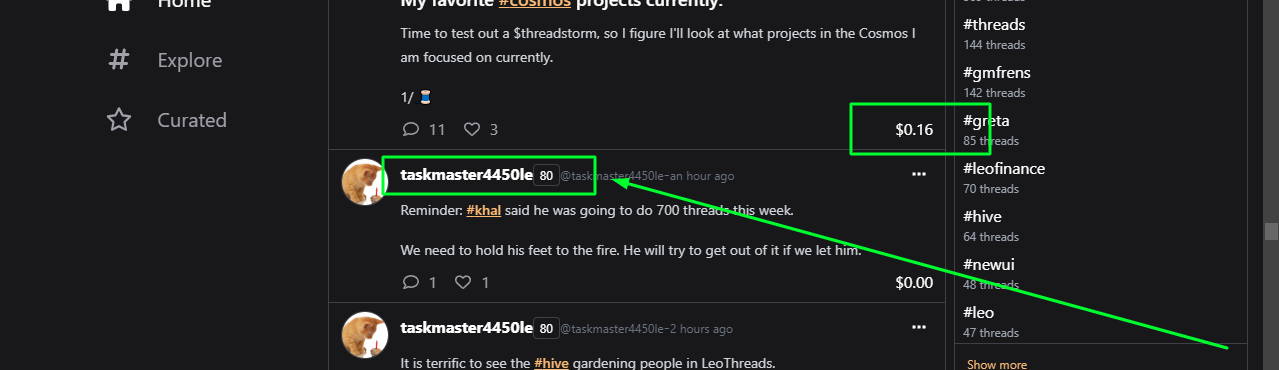Click the page vertical scrollbar thumb
The width and height of the screenshot is (1279, 370).
(x=1271, y=231)
